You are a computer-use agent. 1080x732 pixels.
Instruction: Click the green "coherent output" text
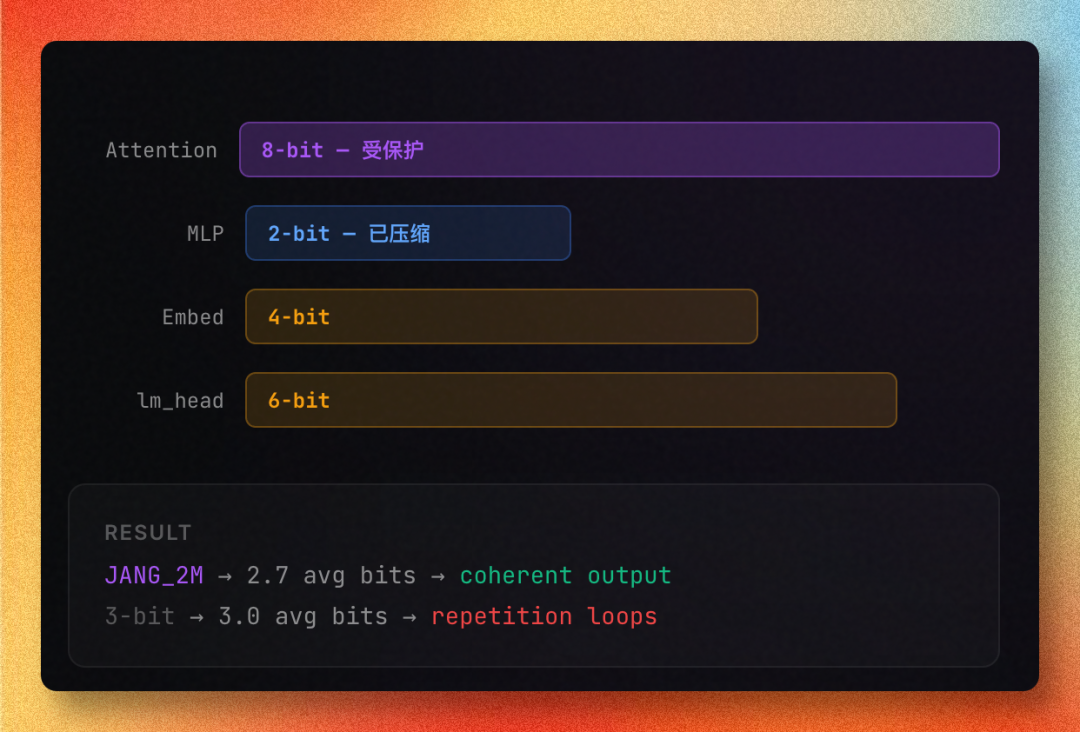pyautogui.click(x=565, y=576)
